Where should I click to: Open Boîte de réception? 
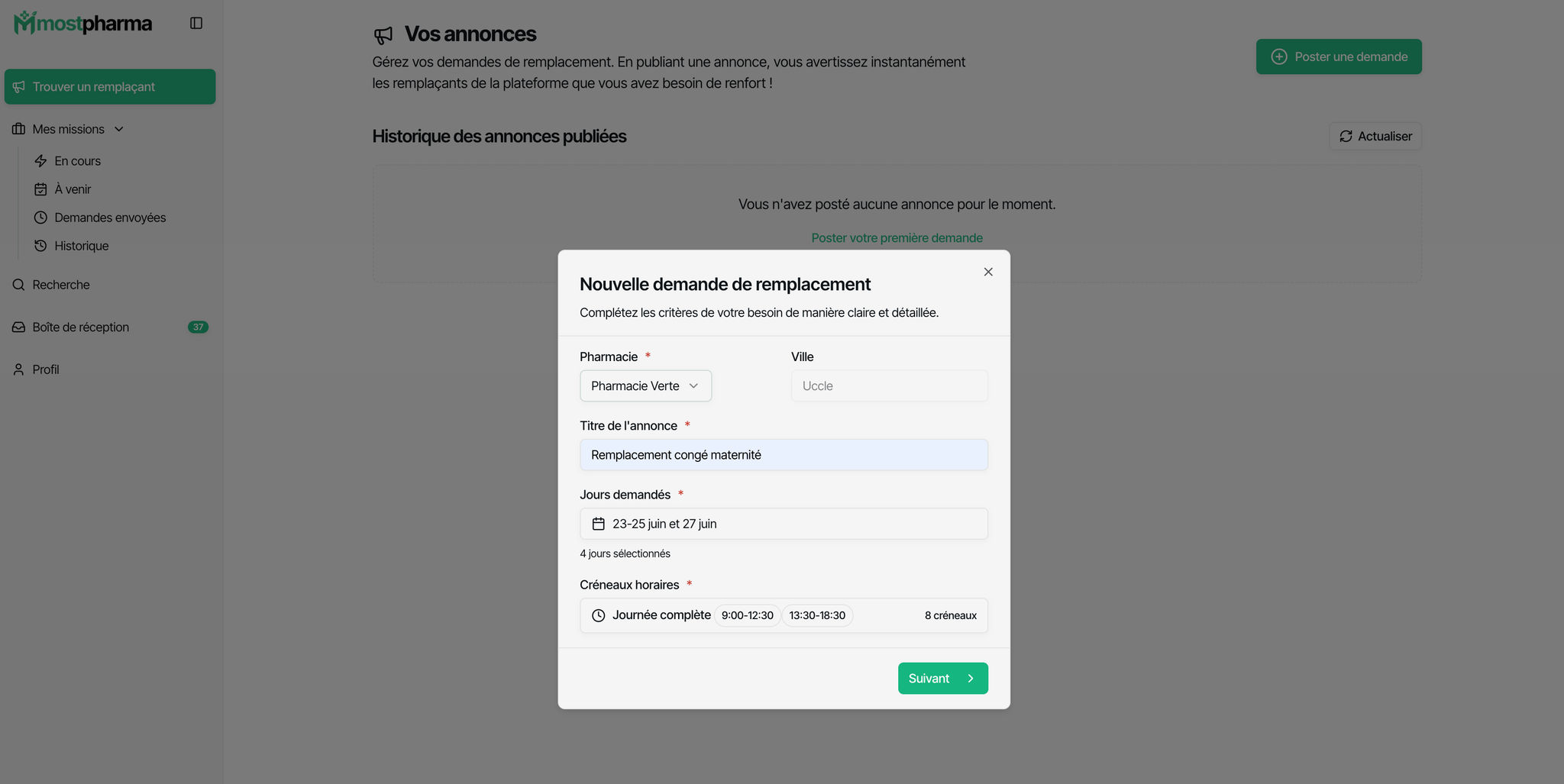pyautogui.click(x=110, y=327)
